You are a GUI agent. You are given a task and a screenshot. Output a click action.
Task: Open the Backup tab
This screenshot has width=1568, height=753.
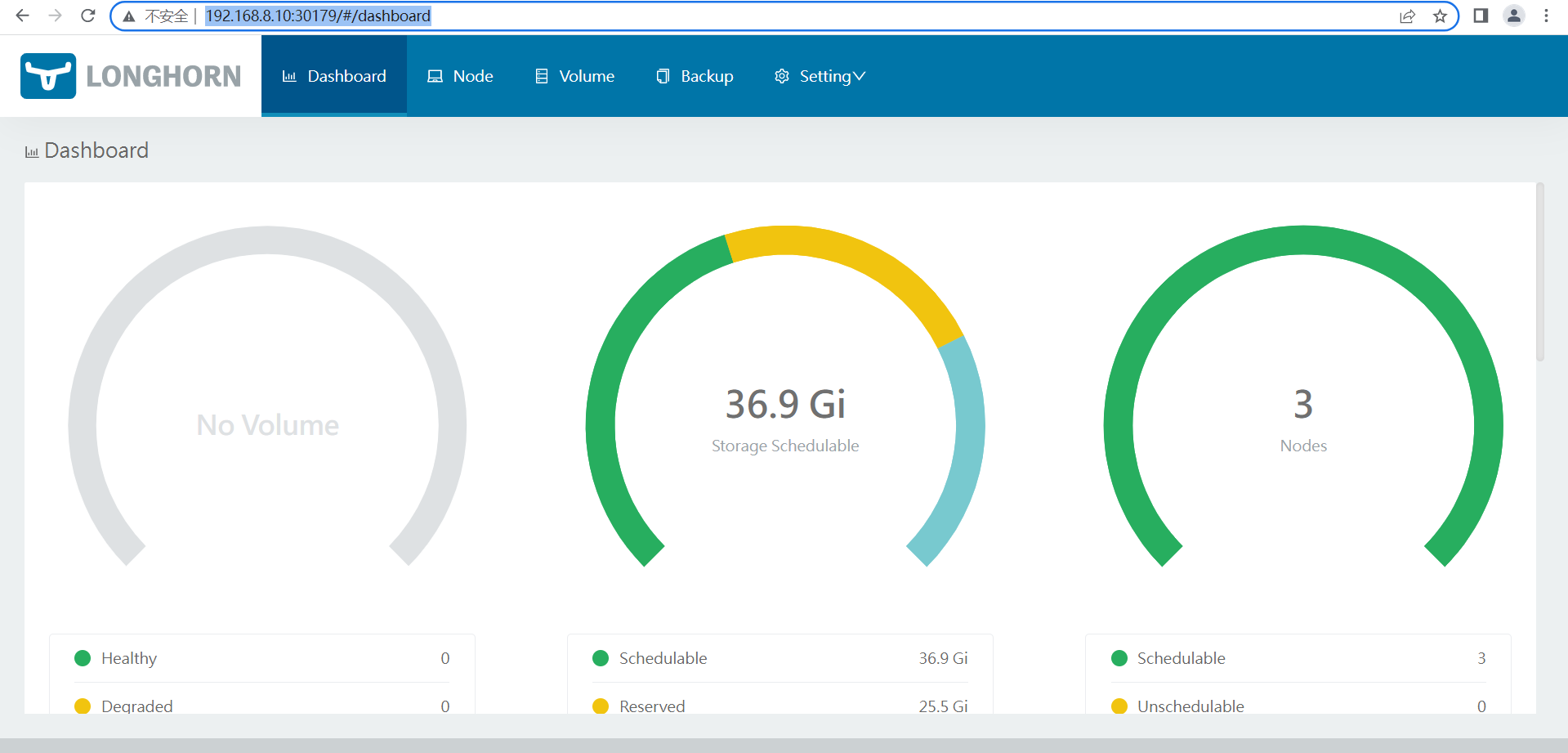point(695,76)
